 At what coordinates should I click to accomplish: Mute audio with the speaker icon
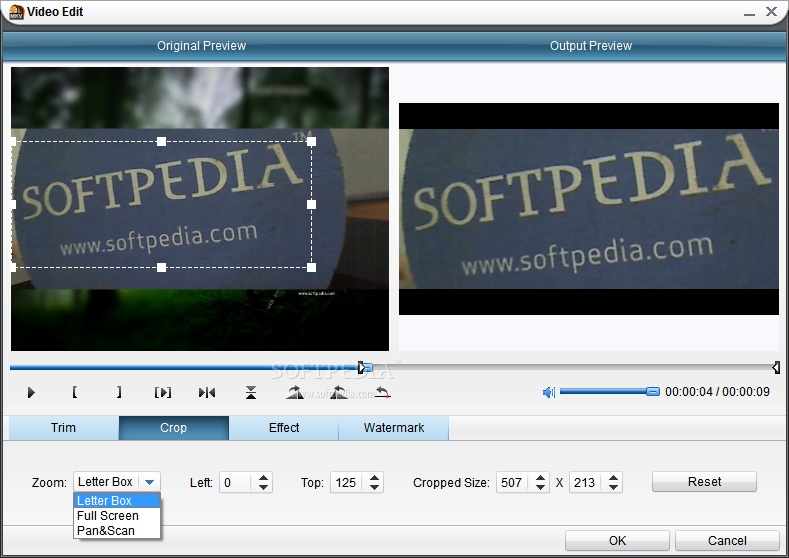point(548,392)
